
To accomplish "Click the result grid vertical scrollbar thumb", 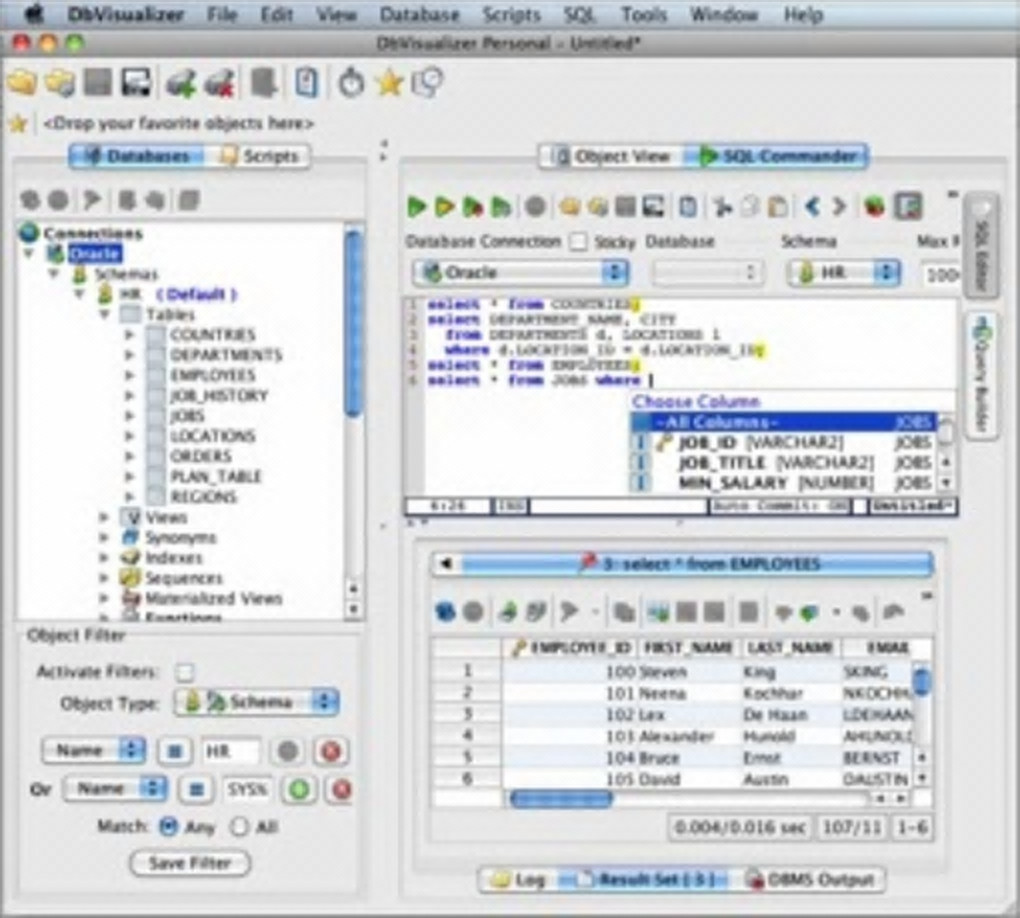I will 922,680.
